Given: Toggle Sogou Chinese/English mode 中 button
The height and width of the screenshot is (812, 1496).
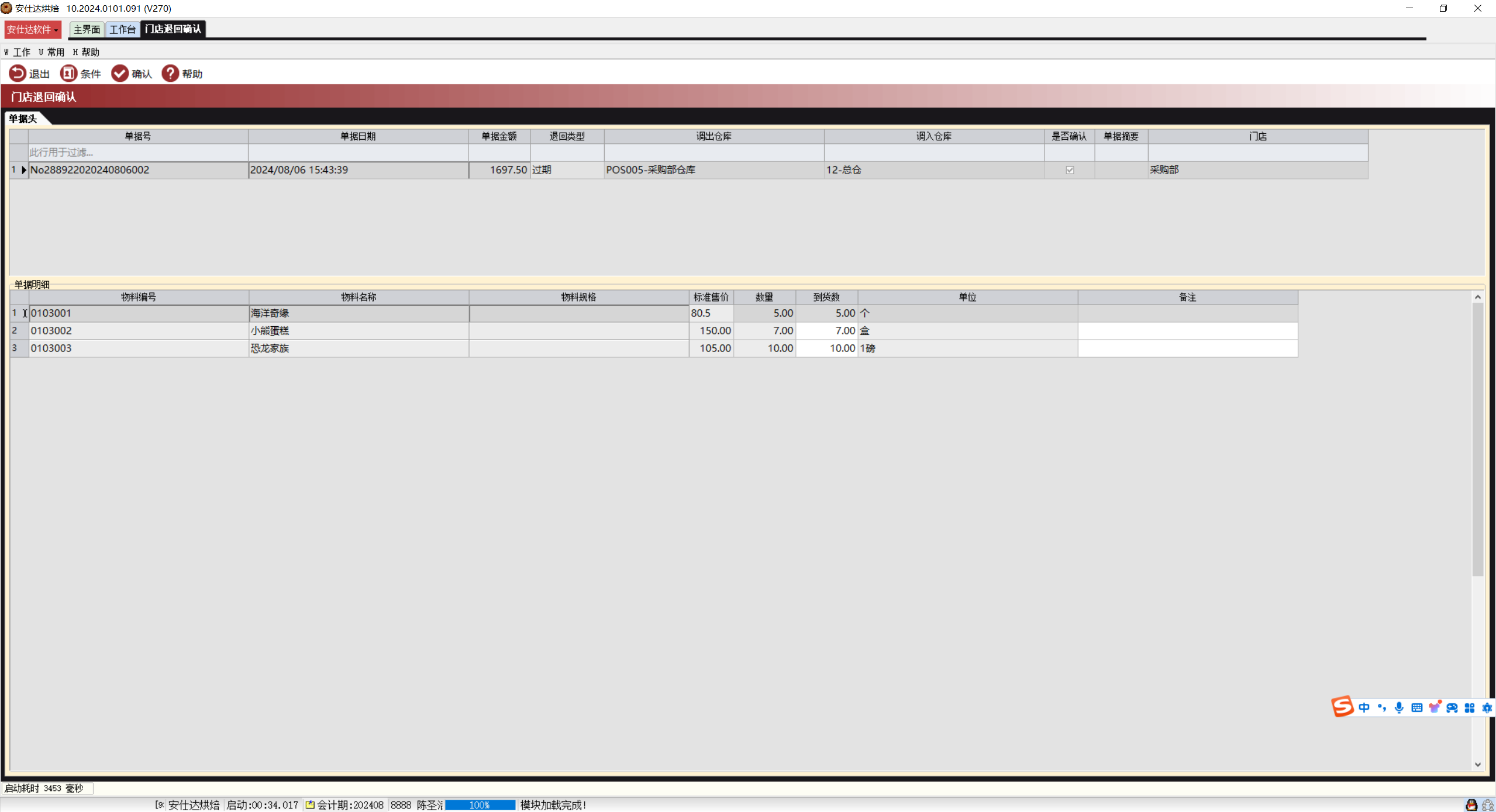Looking at the screenshot, I should 1364,708.
